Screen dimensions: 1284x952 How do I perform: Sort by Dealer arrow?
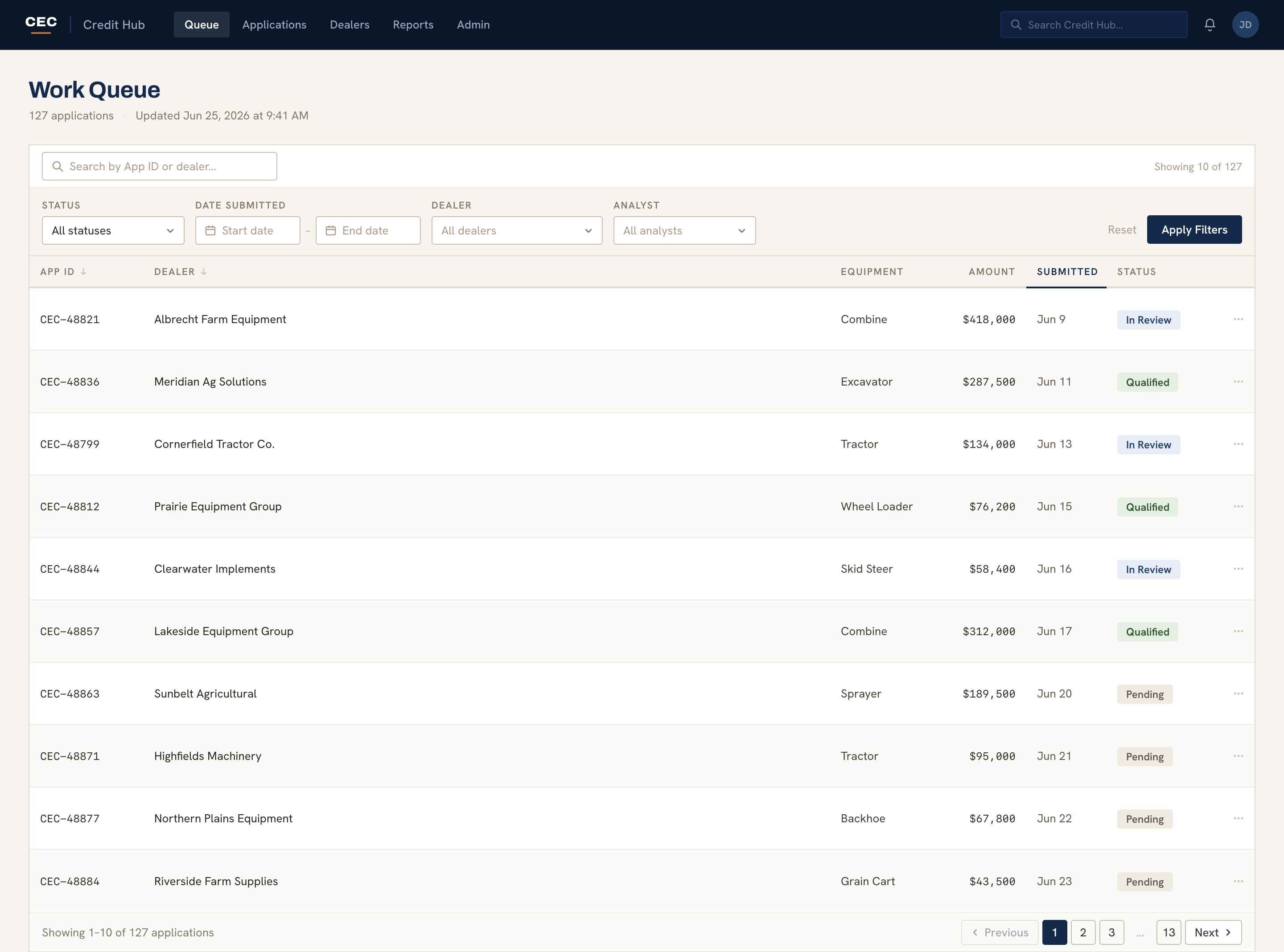point(203,271)
